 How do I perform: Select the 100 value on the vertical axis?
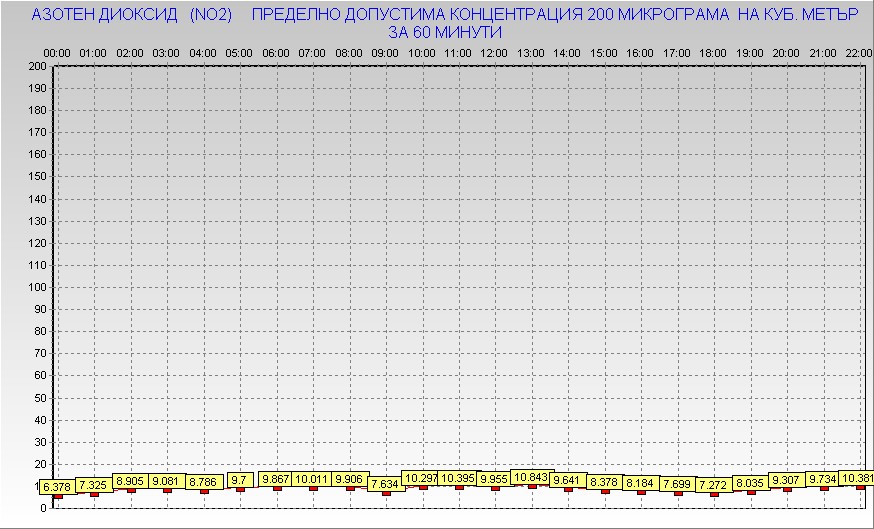click(37, 287)
